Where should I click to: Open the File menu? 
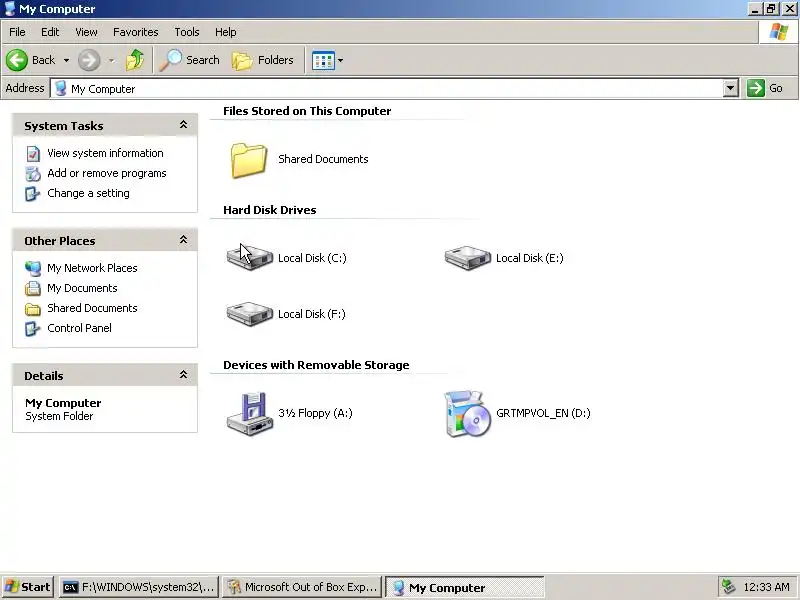click(x=17, y=32)
